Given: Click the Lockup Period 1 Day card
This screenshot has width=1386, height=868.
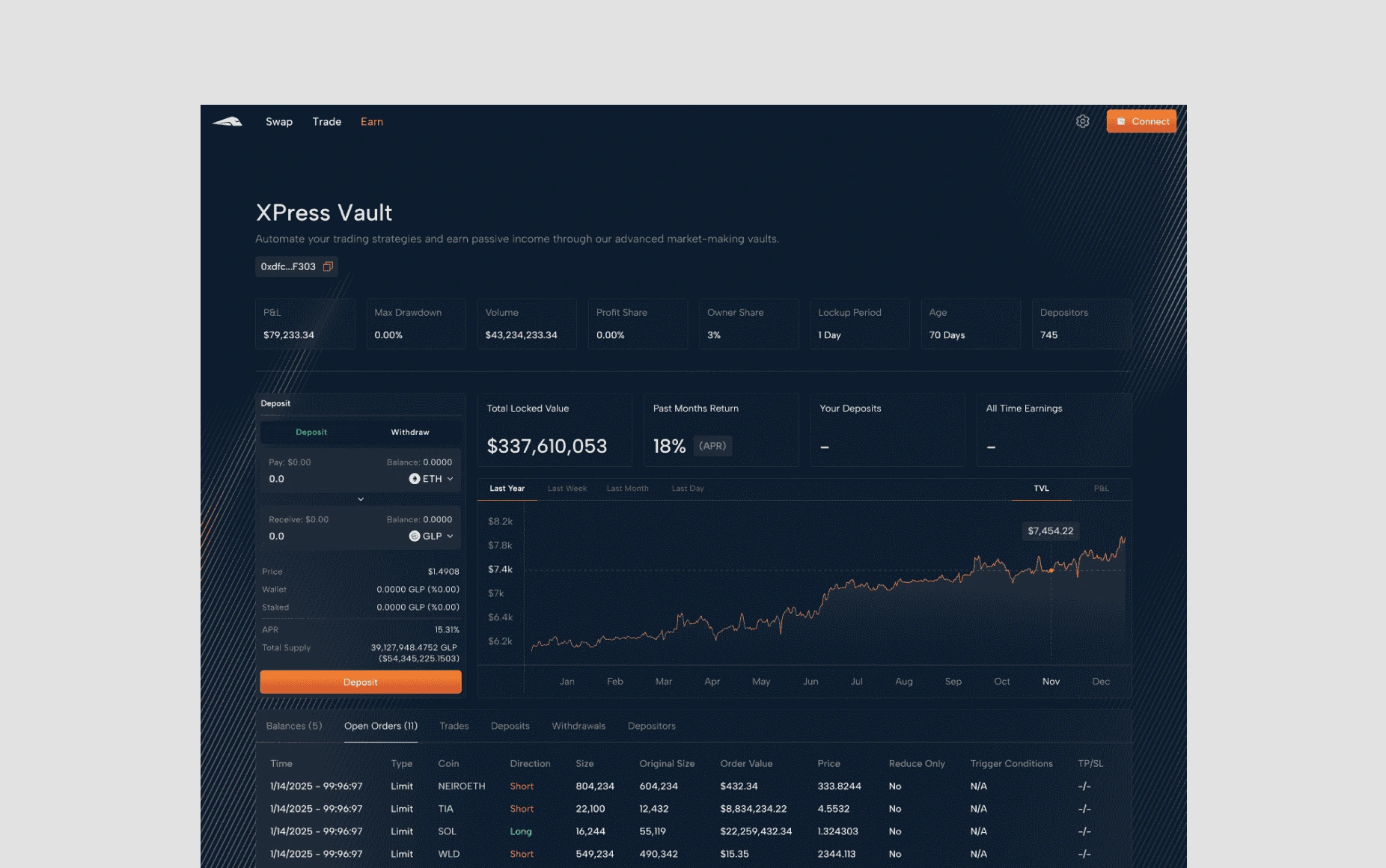Looking at the screenshot, I should [860, 324].
